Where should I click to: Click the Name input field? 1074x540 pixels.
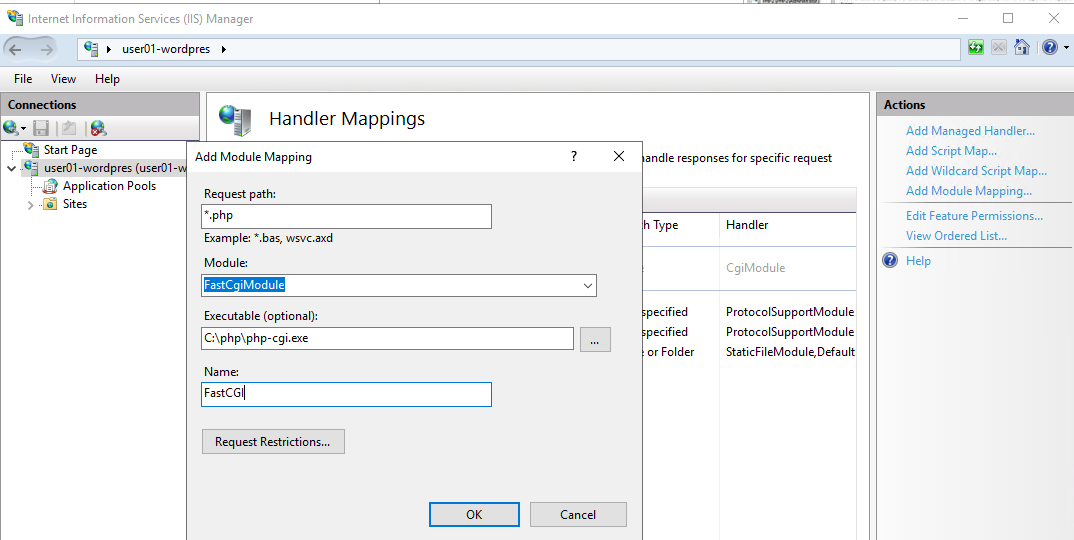[347, 394]
